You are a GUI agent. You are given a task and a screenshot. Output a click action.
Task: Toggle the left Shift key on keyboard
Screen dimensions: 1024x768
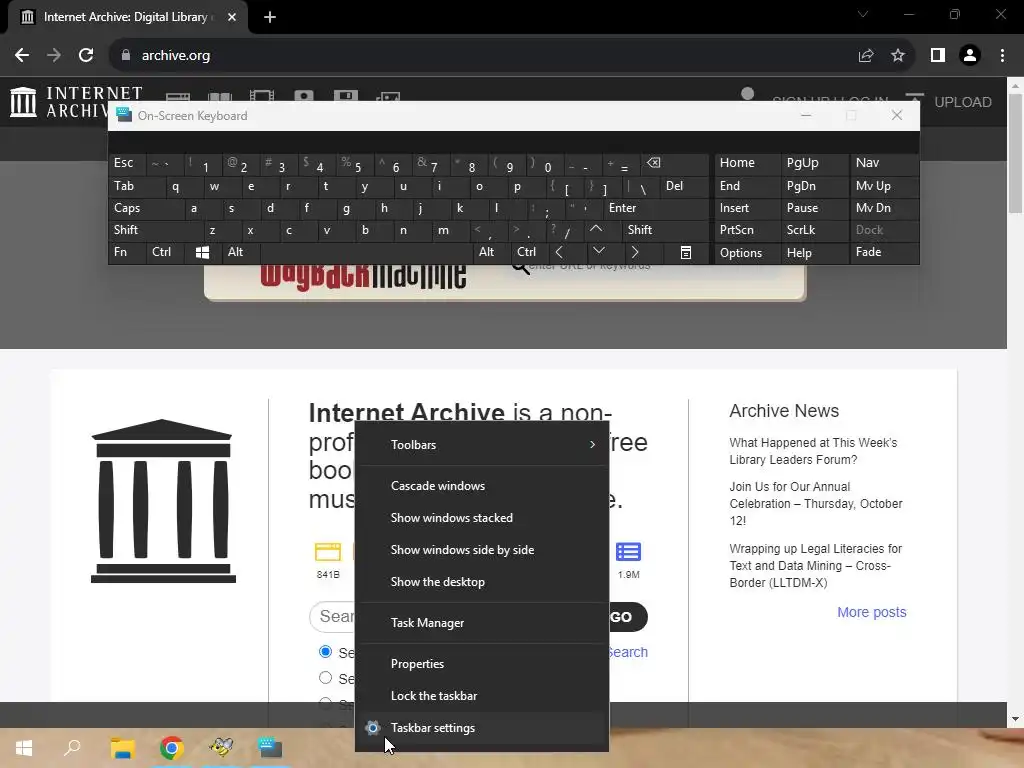point(155,230)
